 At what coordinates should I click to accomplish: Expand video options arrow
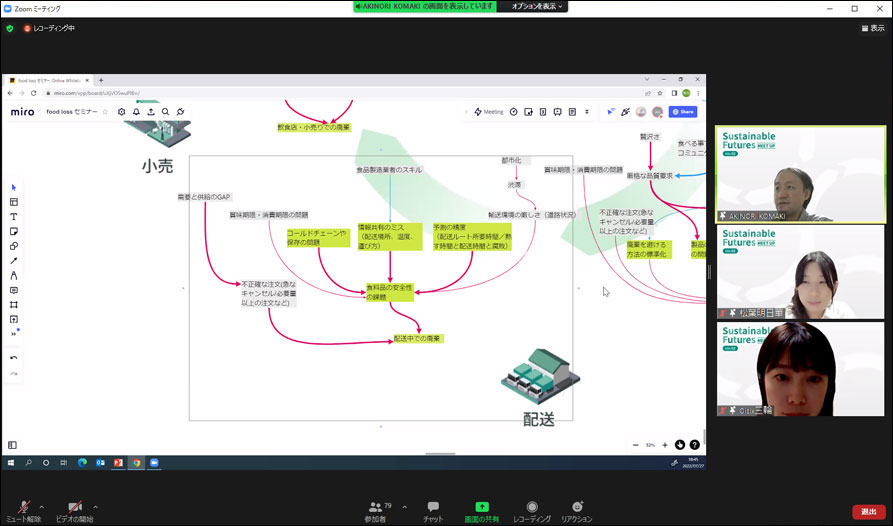coord(95,507)
